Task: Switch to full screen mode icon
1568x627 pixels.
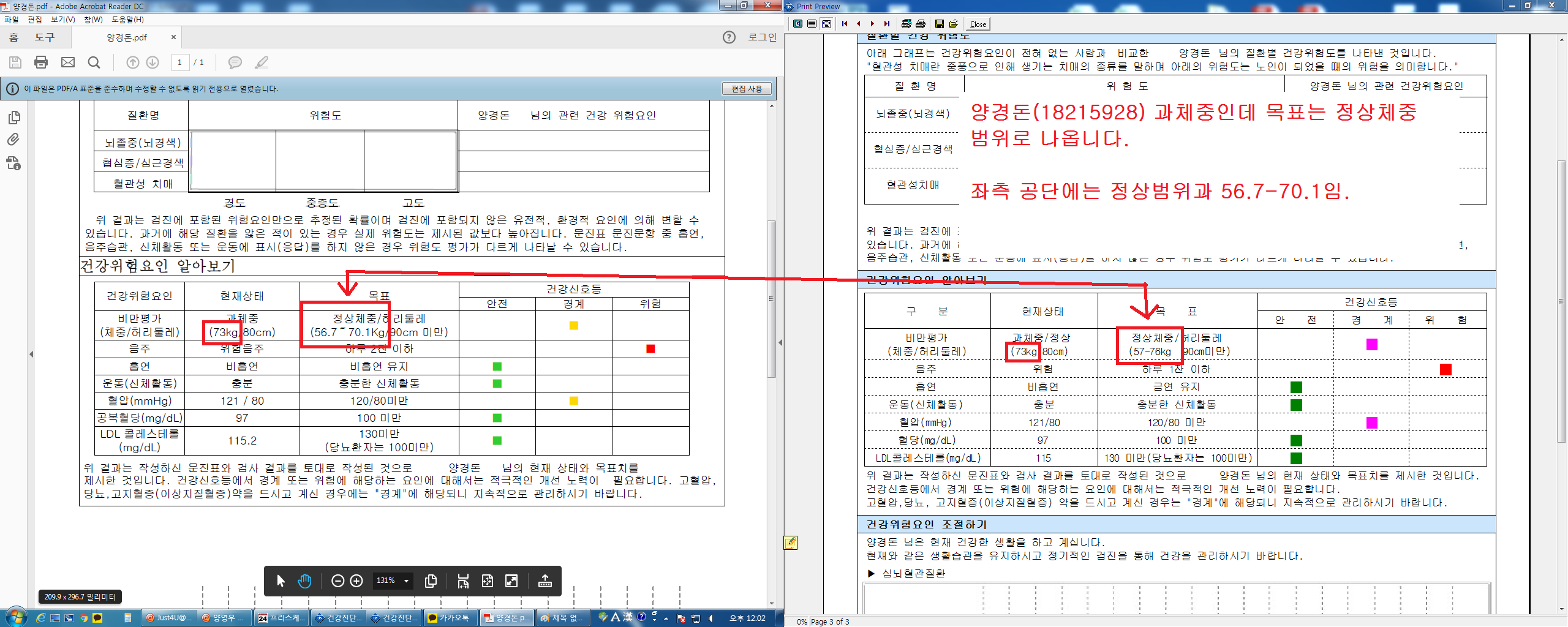Action: point(511,580)
